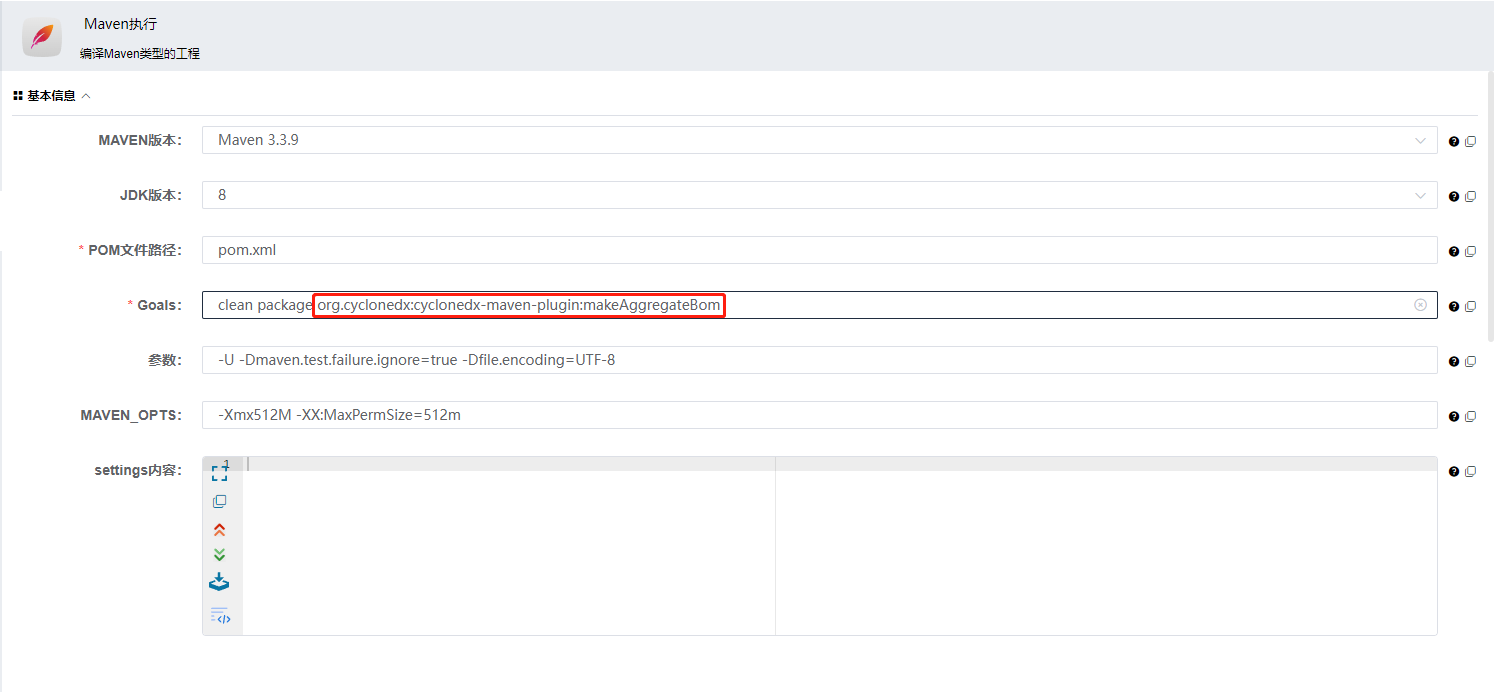
Task: Clear the Goals field with the x icon
Action: 1420,305
